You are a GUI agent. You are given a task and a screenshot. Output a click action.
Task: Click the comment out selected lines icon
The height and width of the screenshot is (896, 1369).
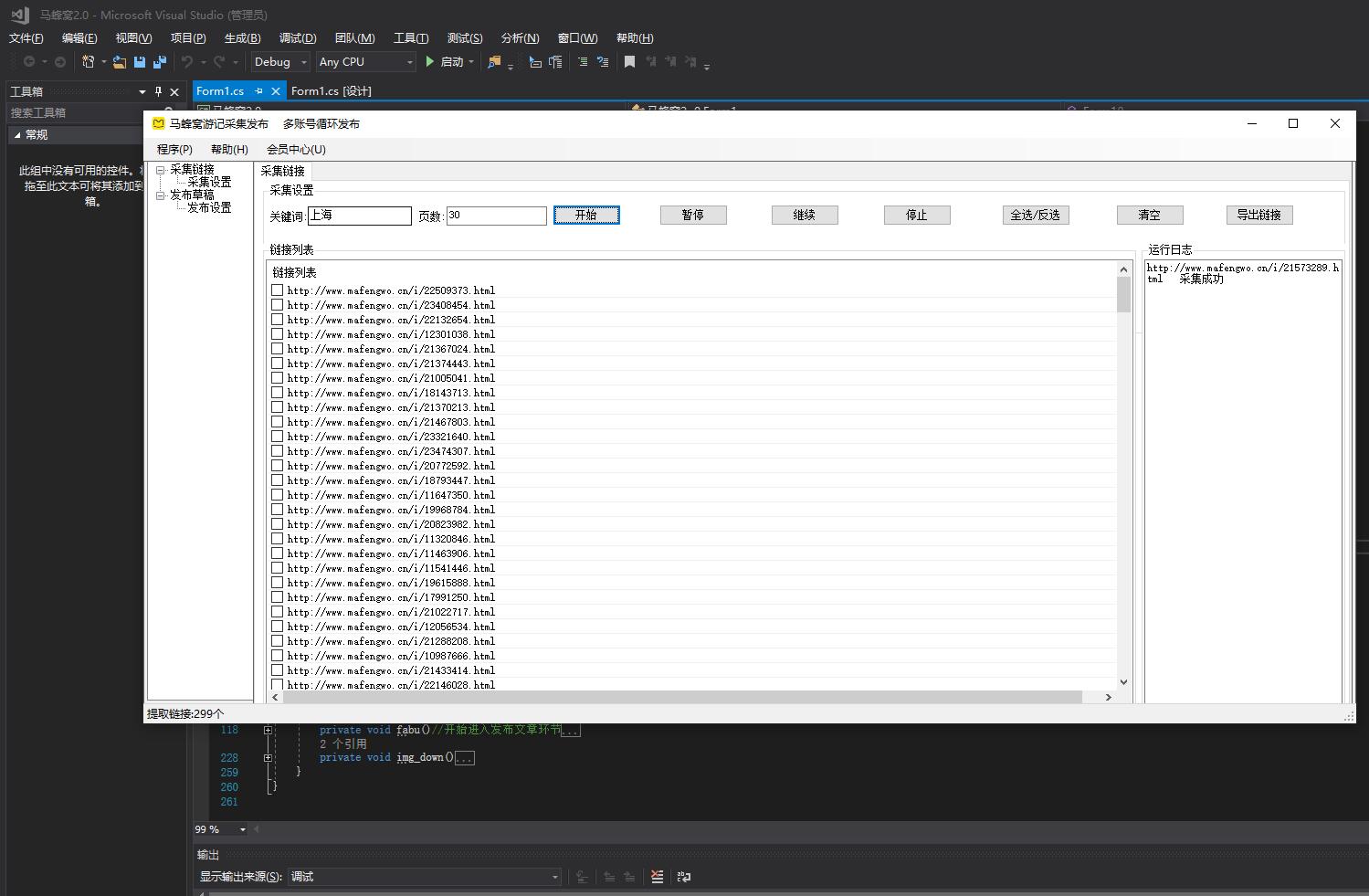[x=583, y=61]
